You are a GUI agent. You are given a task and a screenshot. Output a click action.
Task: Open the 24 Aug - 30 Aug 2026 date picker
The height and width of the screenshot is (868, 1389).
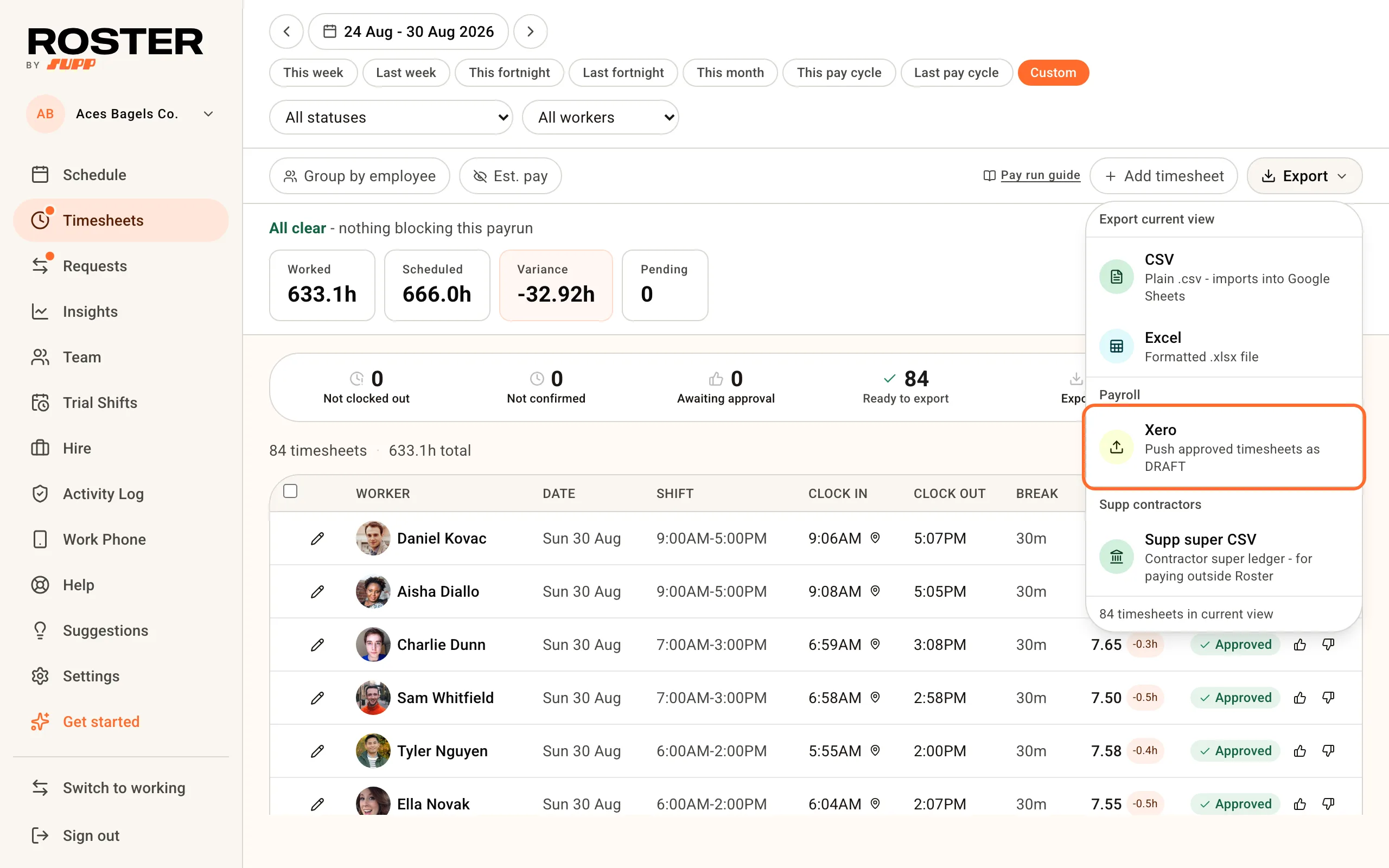[x=408, y=31]
